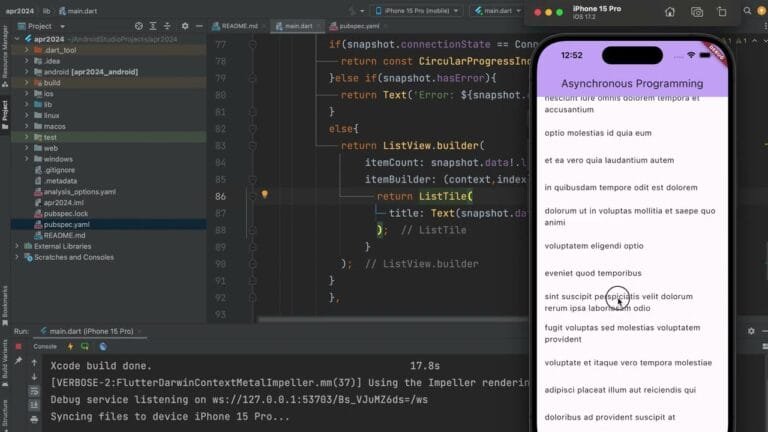
Task: Expand the .dart_tool folder
Action: tap(27, 50)
